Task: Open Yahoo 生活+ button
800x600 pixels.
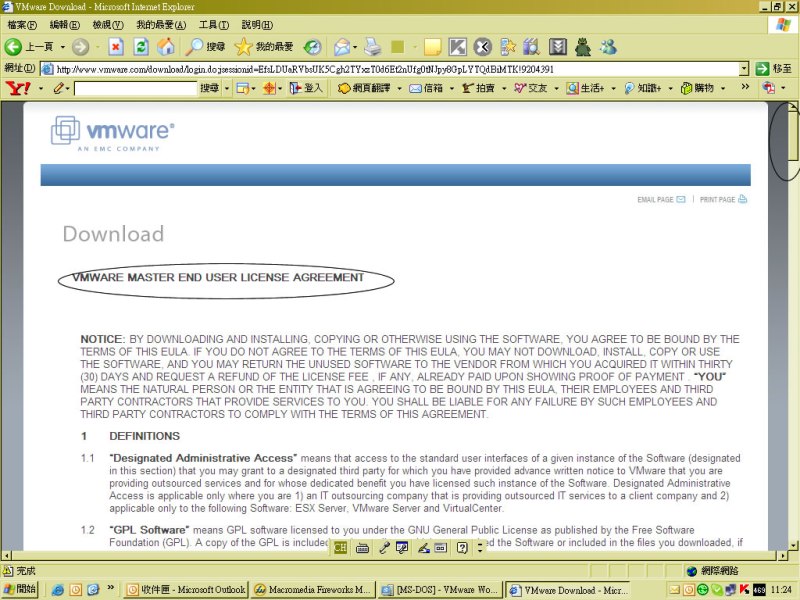Action: pyautogui.click(x=586, y=88)
